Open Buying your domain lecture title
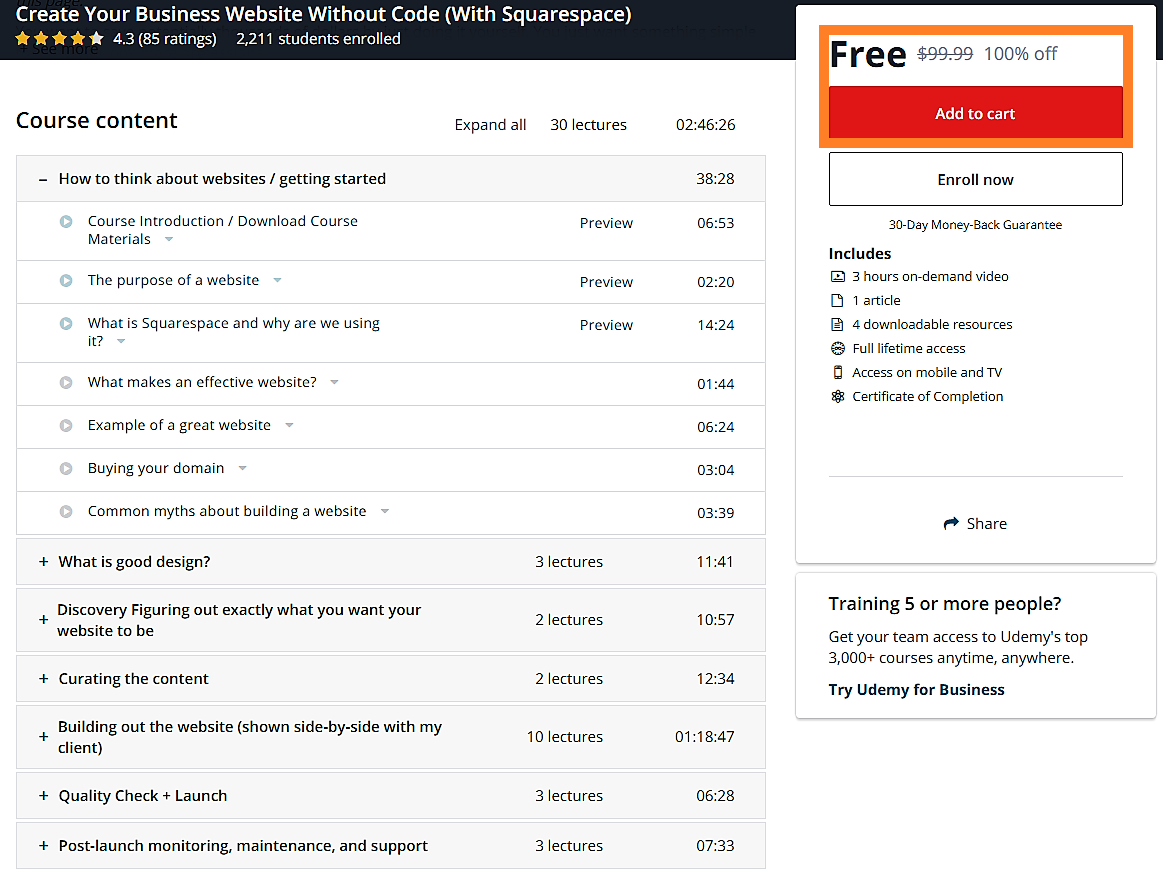Viewport: 1163px width, 894px height. [156, 469]
